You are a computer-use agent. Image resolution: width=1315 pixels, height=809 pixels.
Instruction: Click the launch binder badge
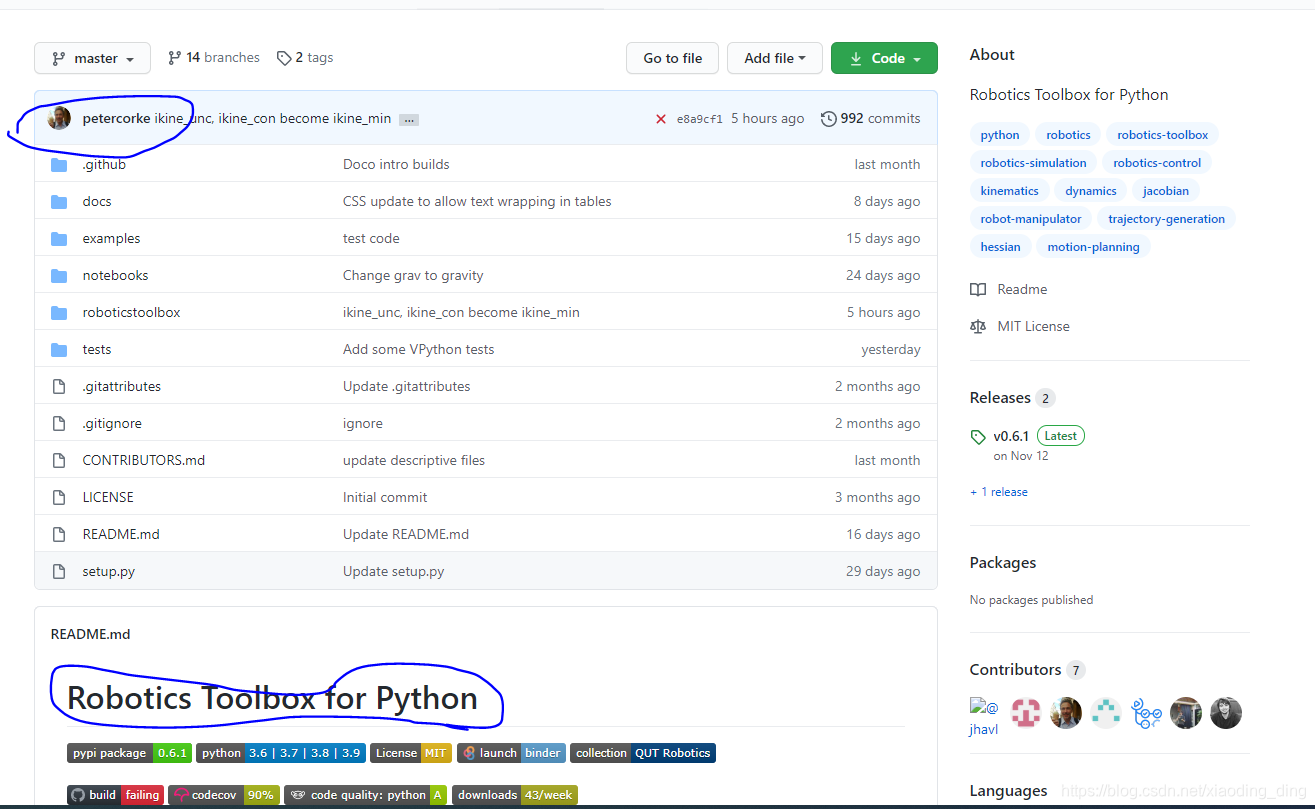[x=511, y=753]
